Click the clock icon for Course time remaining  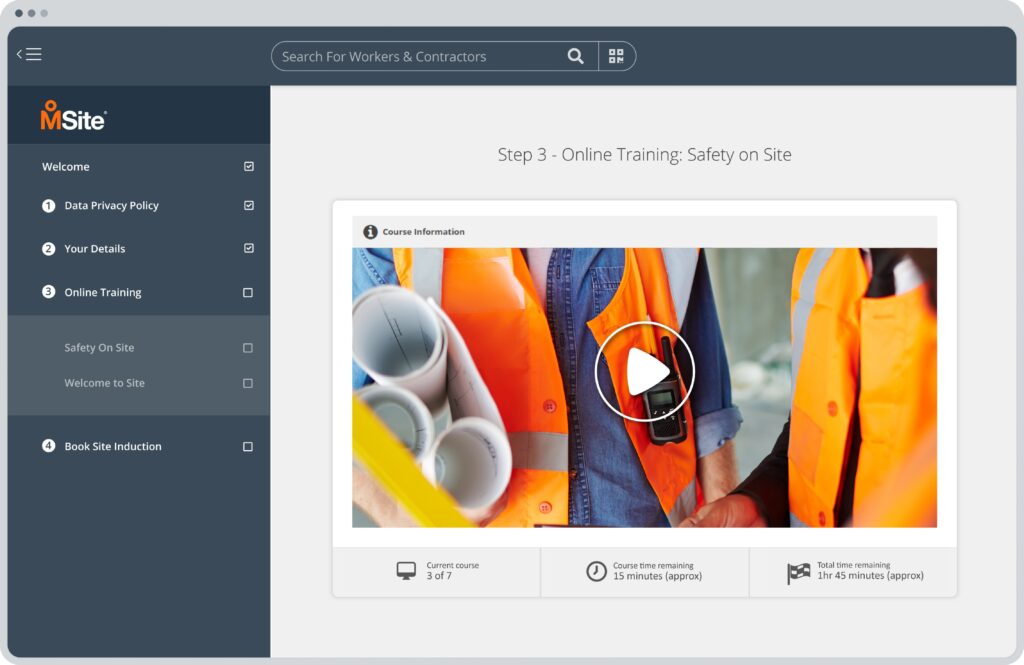coord(597,571)
